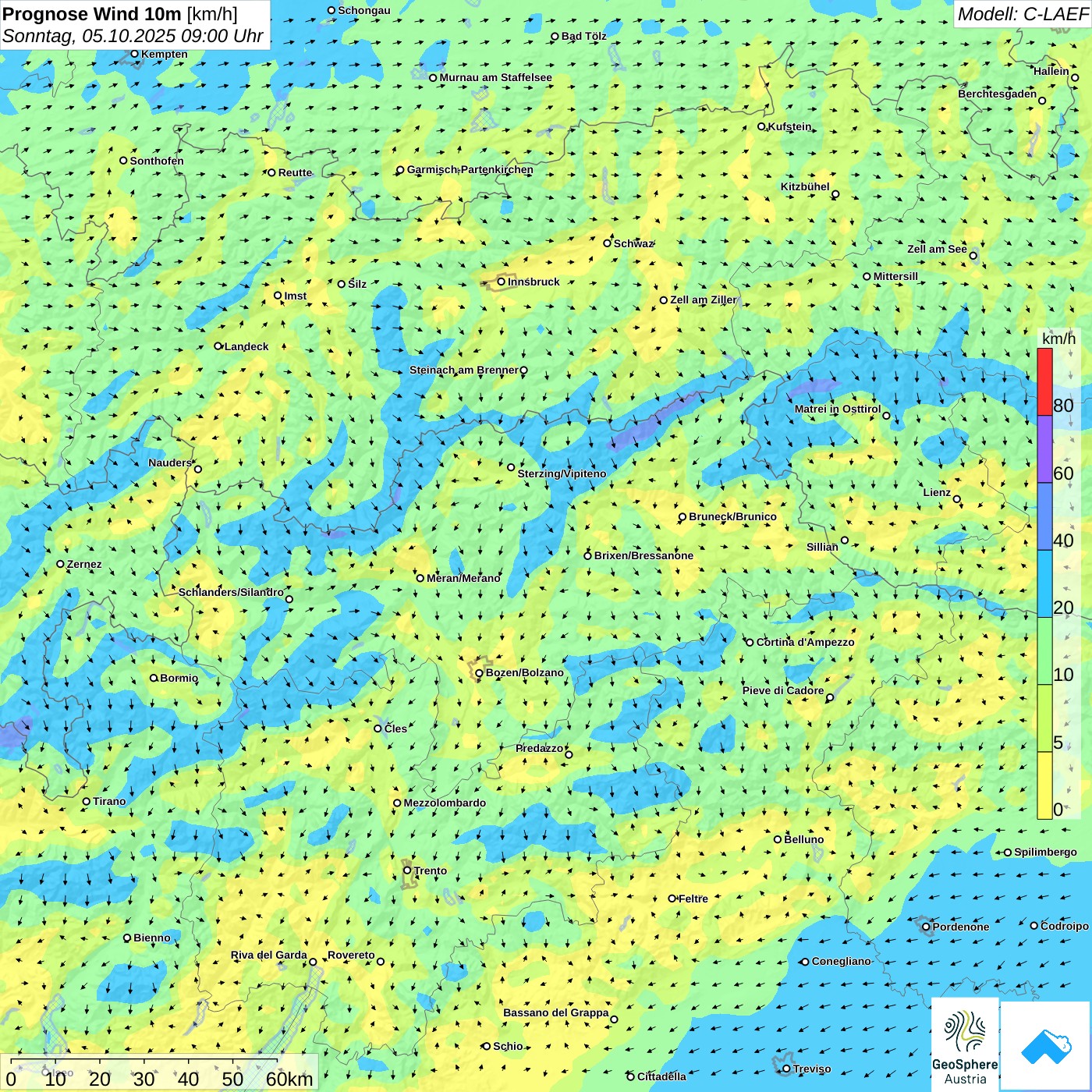Click the Tirano city marker

(87, 801)
